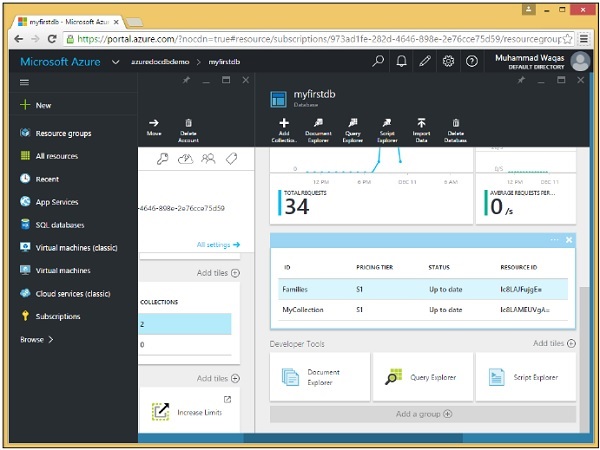This screenshot has width=600, height=450.
Task: Open the help question mark icon
Action: pyautogui.click(x=471, y=61)
